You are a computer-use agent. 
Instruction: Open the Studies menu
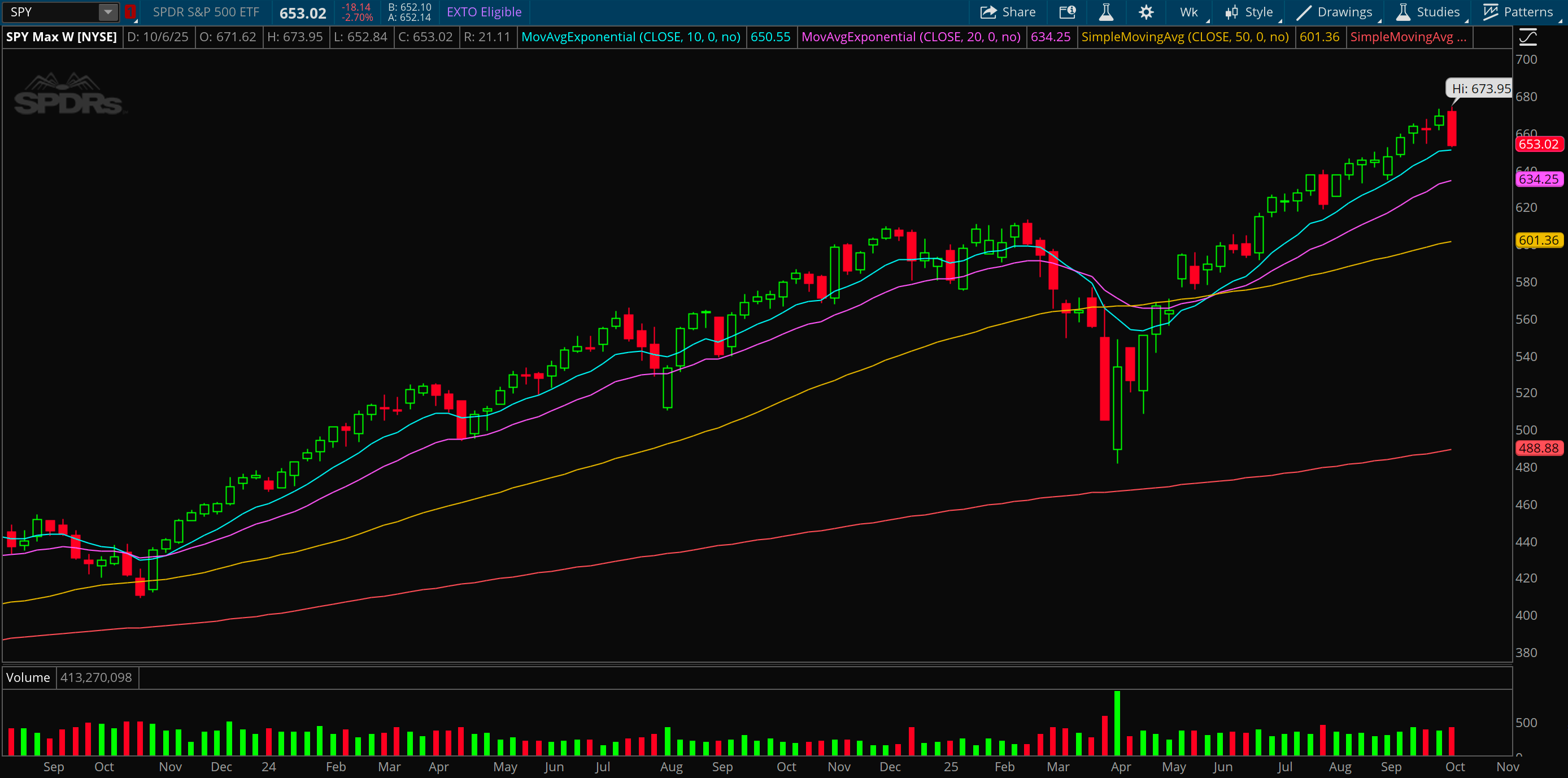click(x=1437, y=12)
